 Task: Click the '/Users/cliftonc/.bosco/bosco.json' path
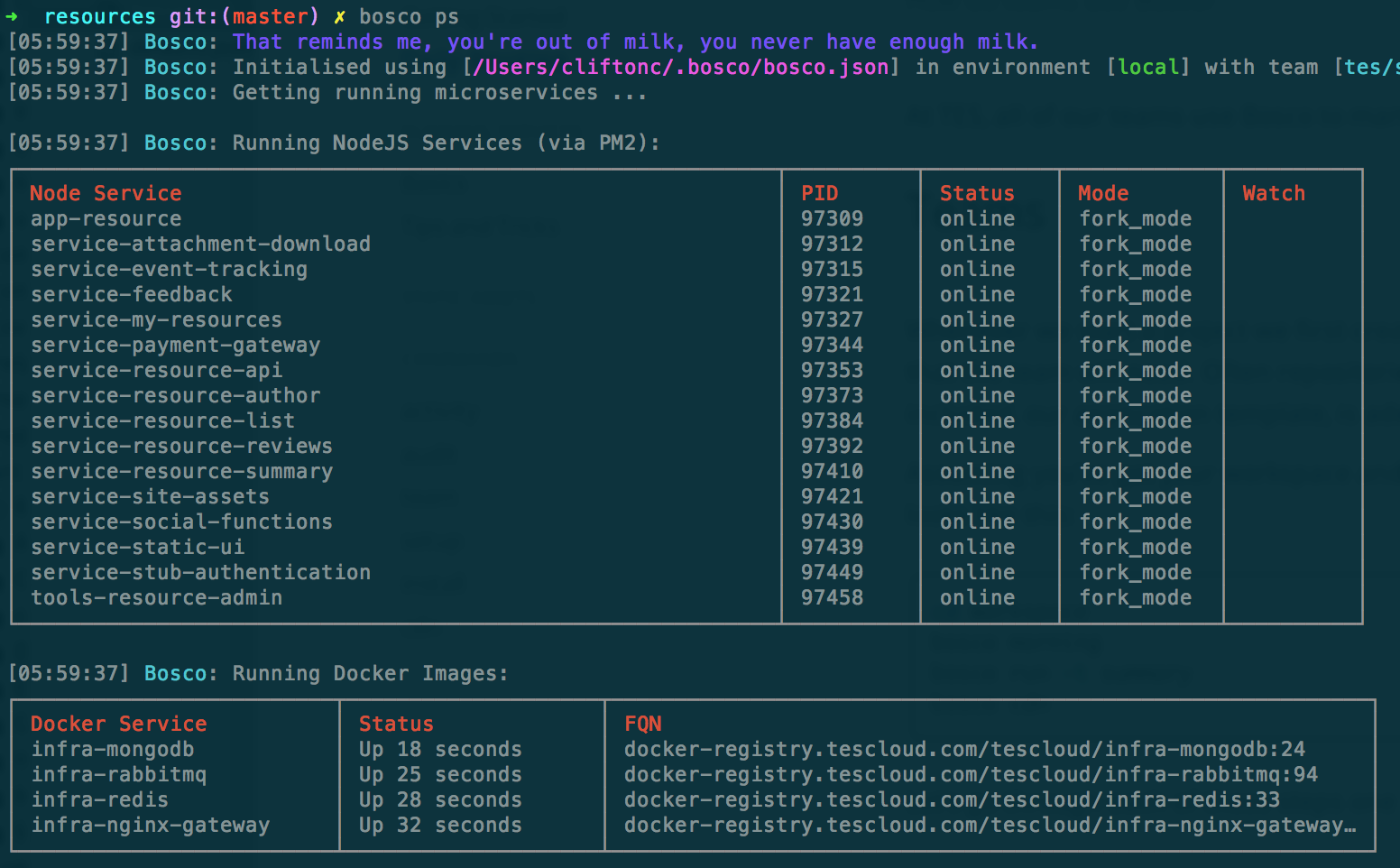pyautogui.click(x=681, y=68)
